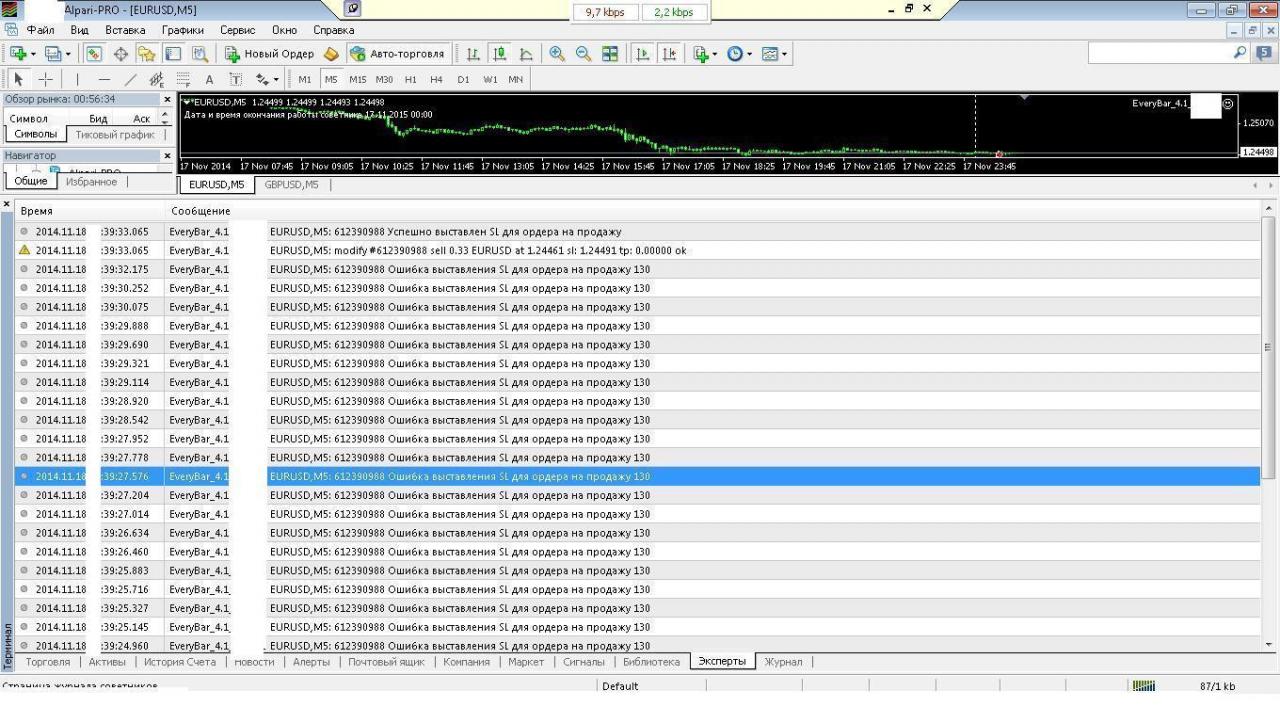1280x723 pixels.
Task: Zoom out on the chart
Action: pyautogui.click(x=583, y=54)
